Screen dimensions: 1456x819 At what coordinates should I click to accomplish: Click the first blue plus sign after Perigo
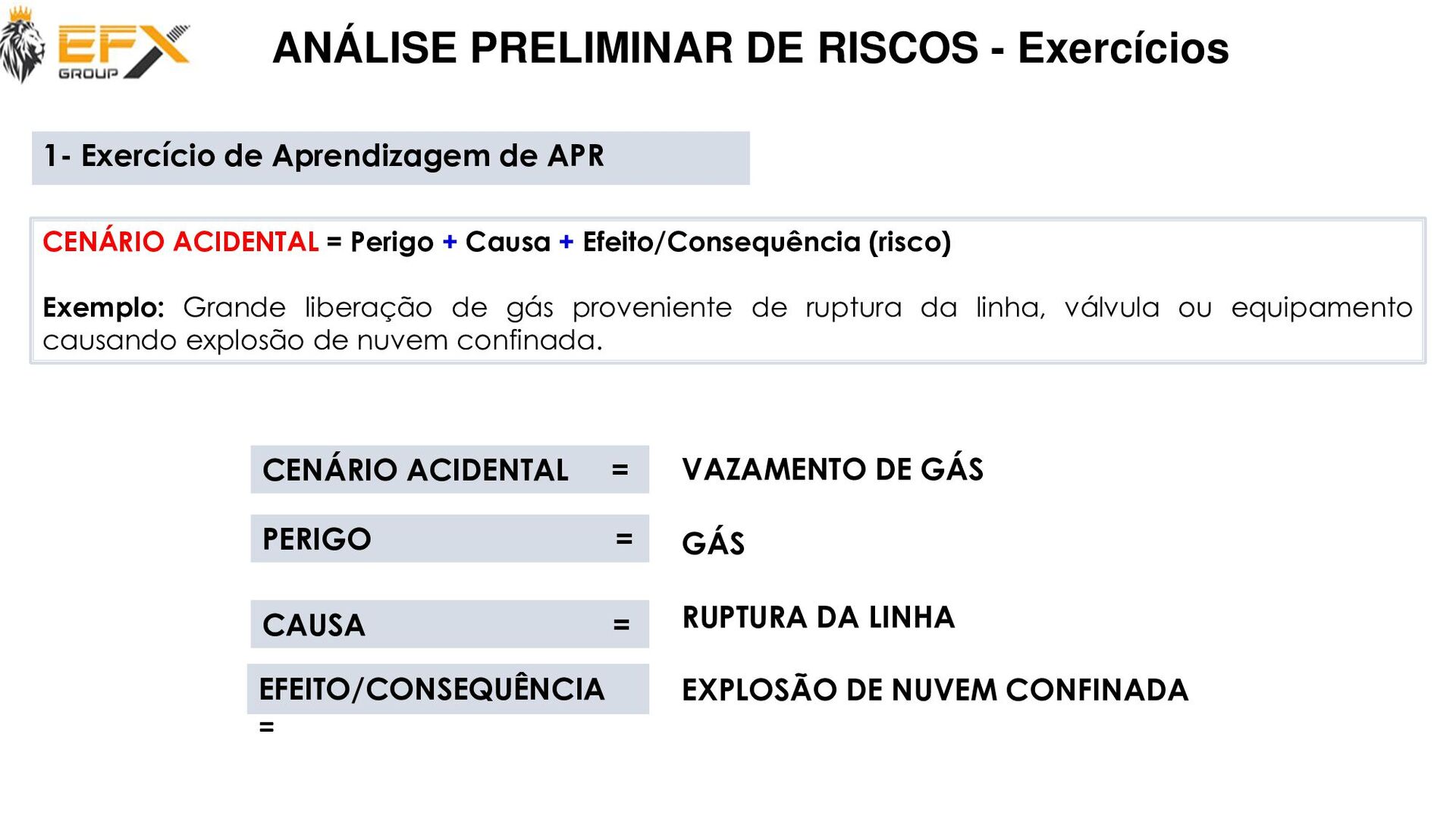[x=450, y=243]
